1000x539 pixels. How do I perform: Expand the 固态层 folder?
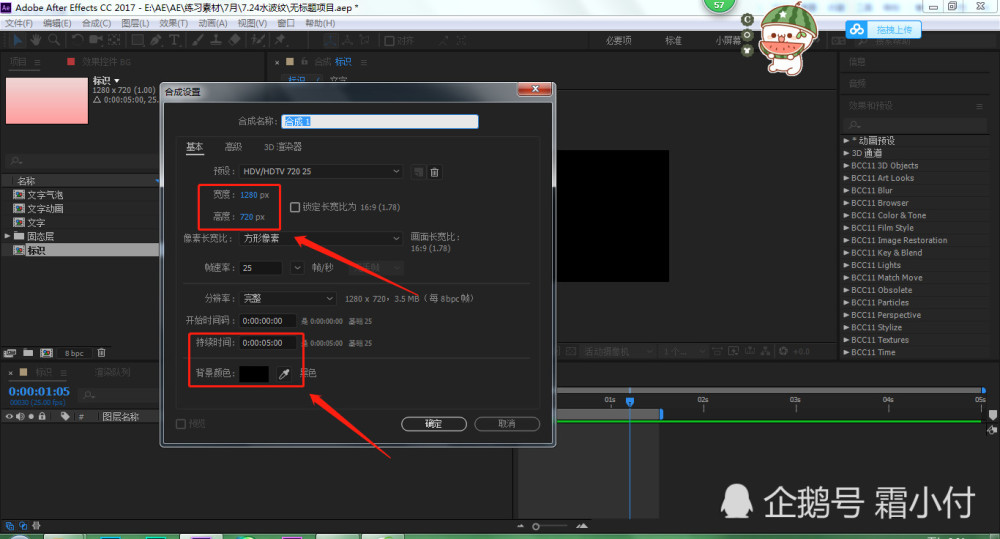pyautogui.click(x=7, y=236)
